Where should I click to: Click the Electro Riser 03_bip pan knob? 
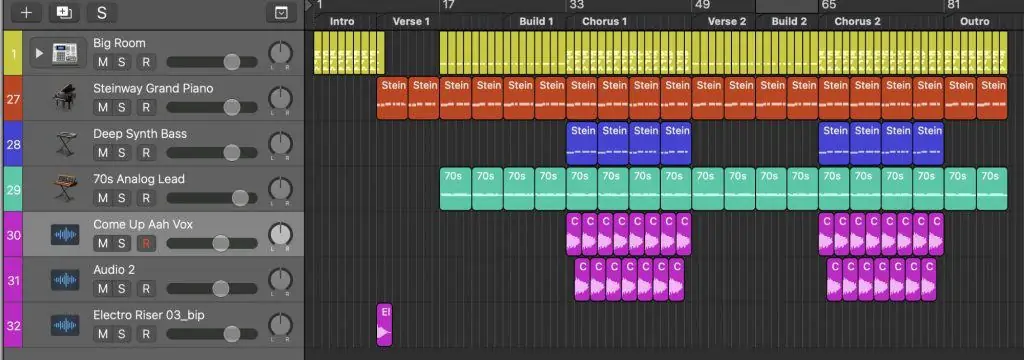(x=280, y=325)
